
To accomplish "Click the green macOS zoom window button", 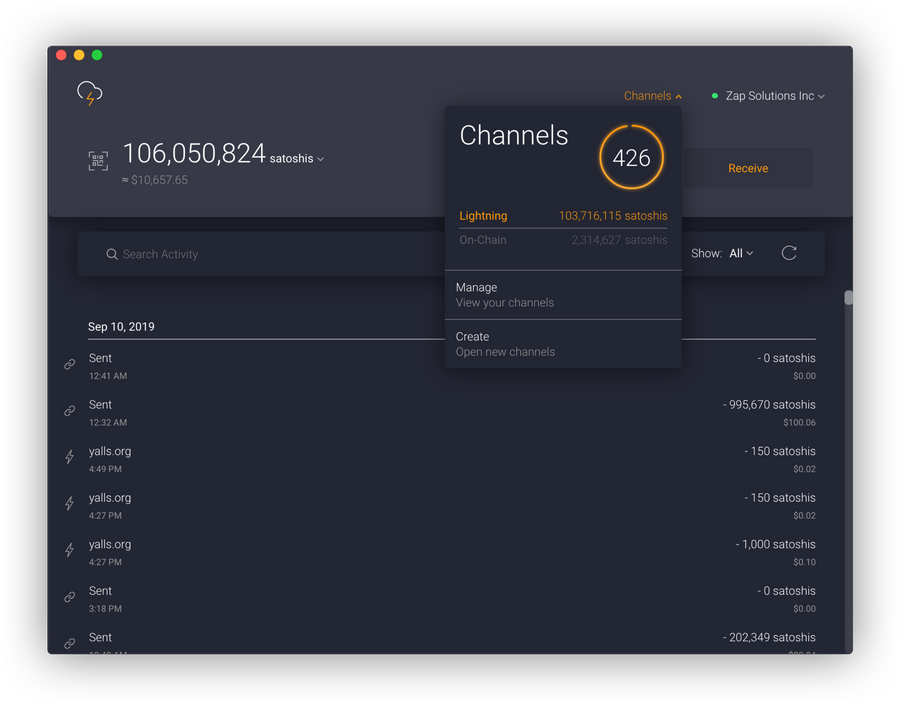I will coord(97,55).
